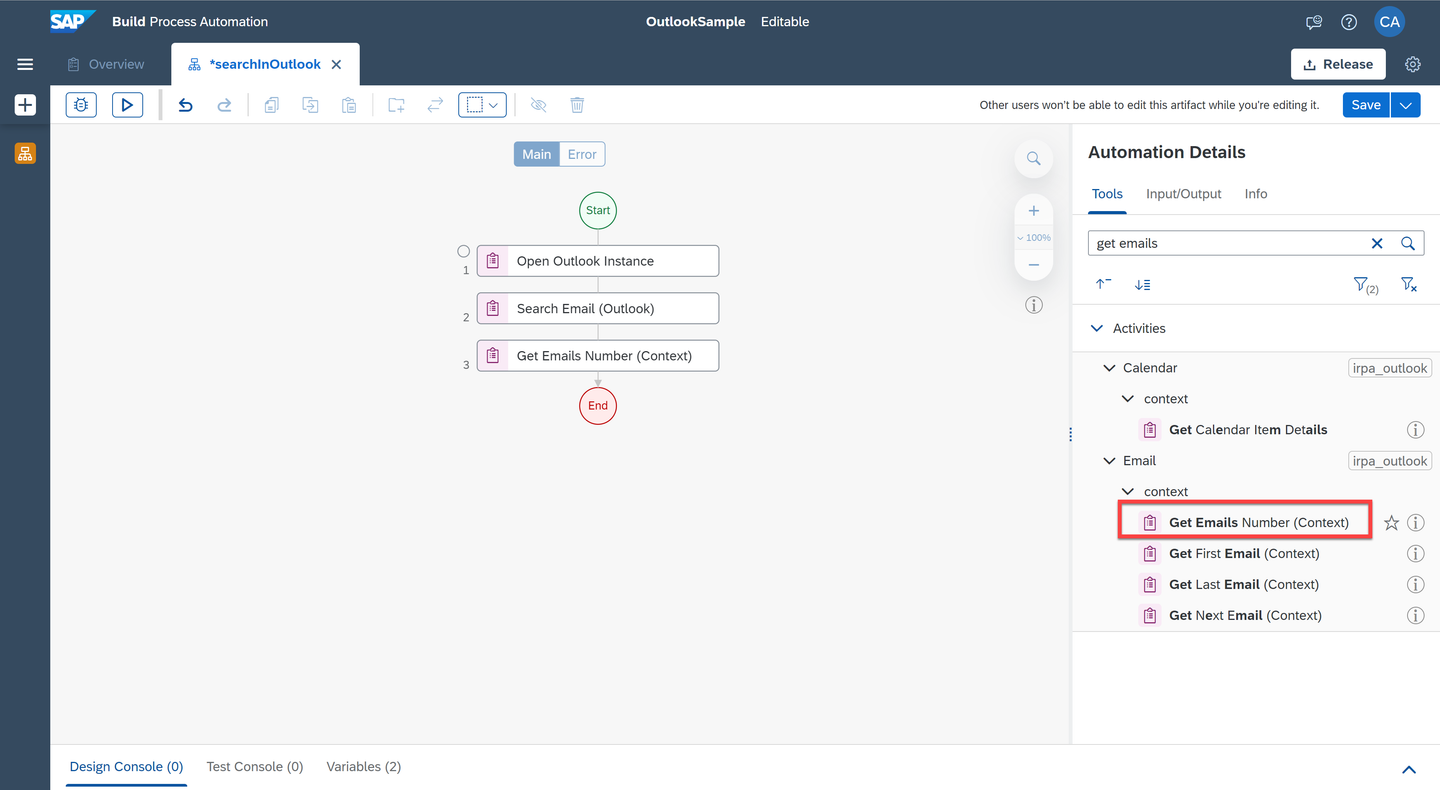Show info for Get Last Email (Context)
Screen dimensions: 1440x790
[1416, 585]
